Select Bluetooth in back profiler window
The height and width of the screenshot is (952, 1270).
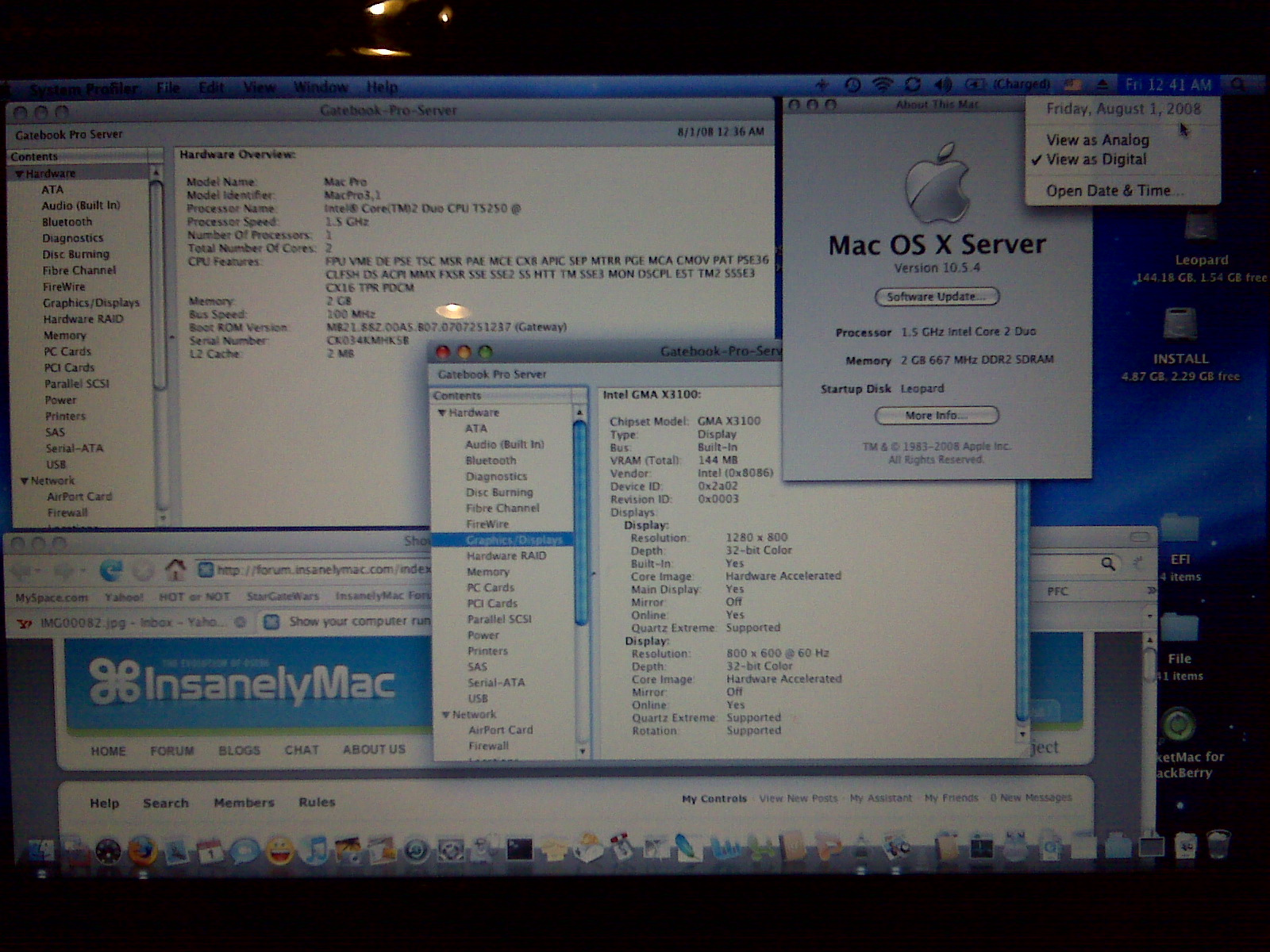point(67,222)
